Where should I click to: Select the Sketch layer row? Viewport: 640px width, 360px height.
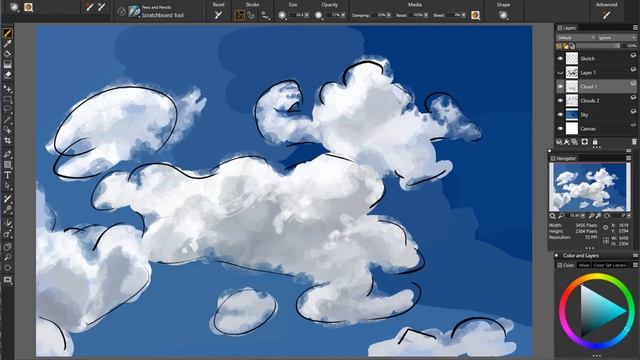point(596,58)
